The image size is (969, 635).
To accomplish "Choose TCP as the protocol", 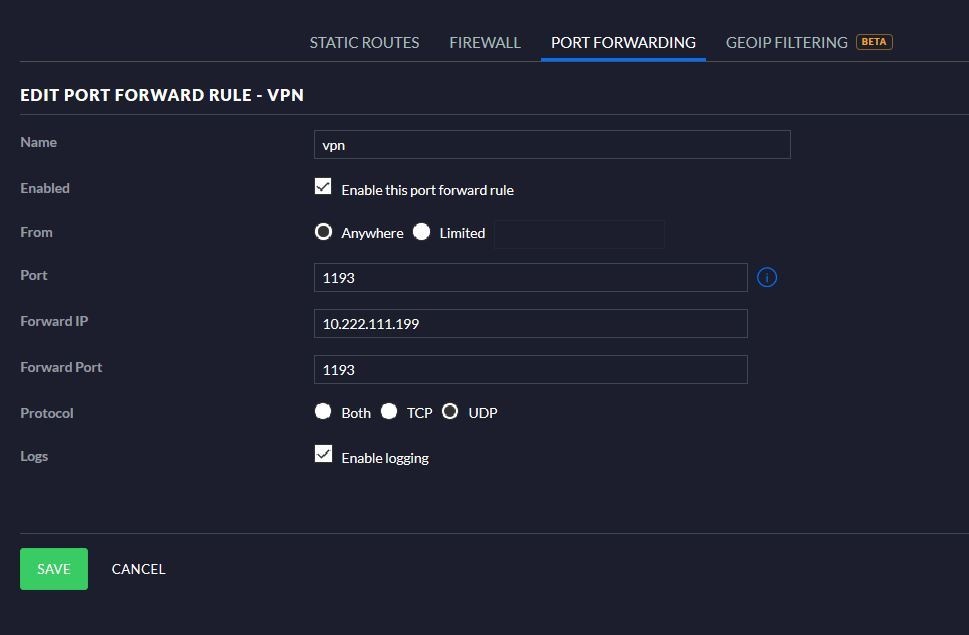I will pyautogui.click(x=389, y=412).
